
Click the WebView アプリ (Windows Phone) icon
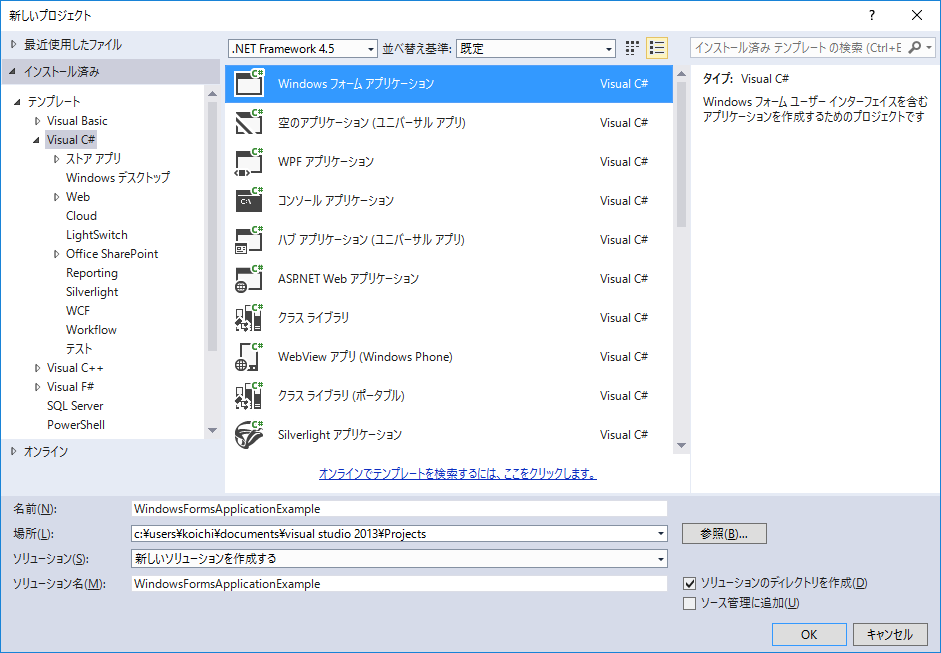pos(249,357)
